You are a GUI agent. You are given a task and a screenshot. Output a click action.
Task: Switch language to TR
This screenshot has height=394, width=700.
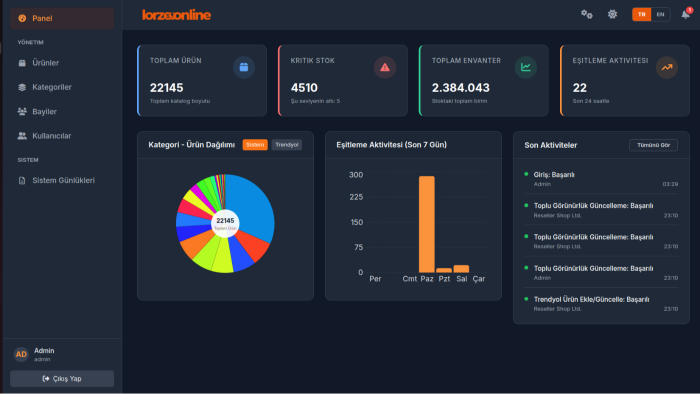[642, 14]
